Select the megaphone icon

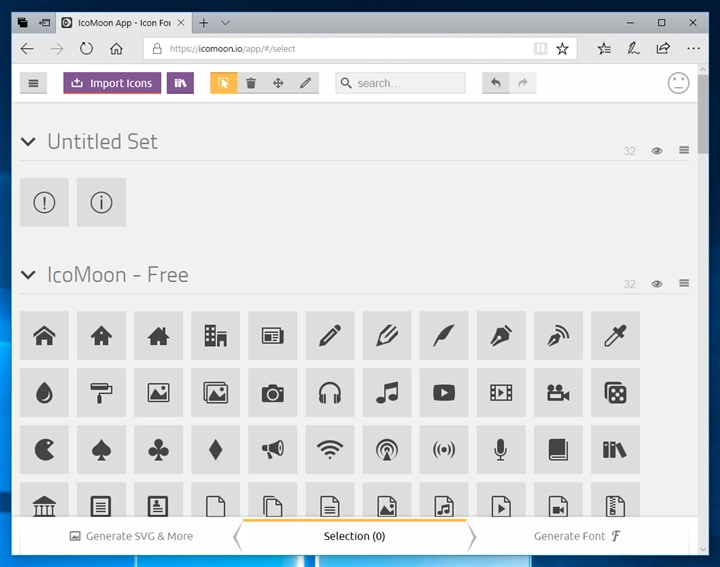click(x=273, y=449)
